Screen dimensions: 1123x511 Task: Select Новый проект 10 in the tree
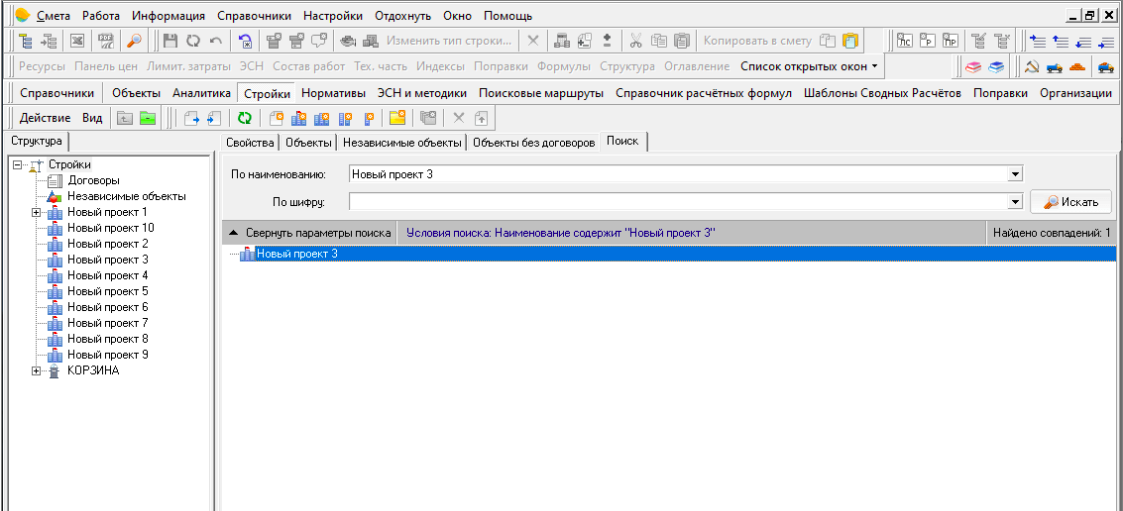click(x=111, y=229)
